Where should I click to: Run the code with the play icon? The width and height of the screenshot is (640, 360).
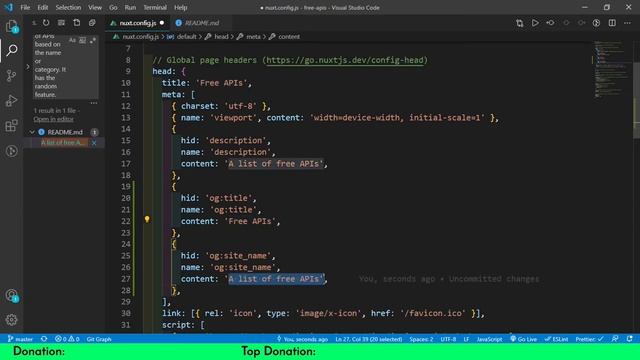535,23
